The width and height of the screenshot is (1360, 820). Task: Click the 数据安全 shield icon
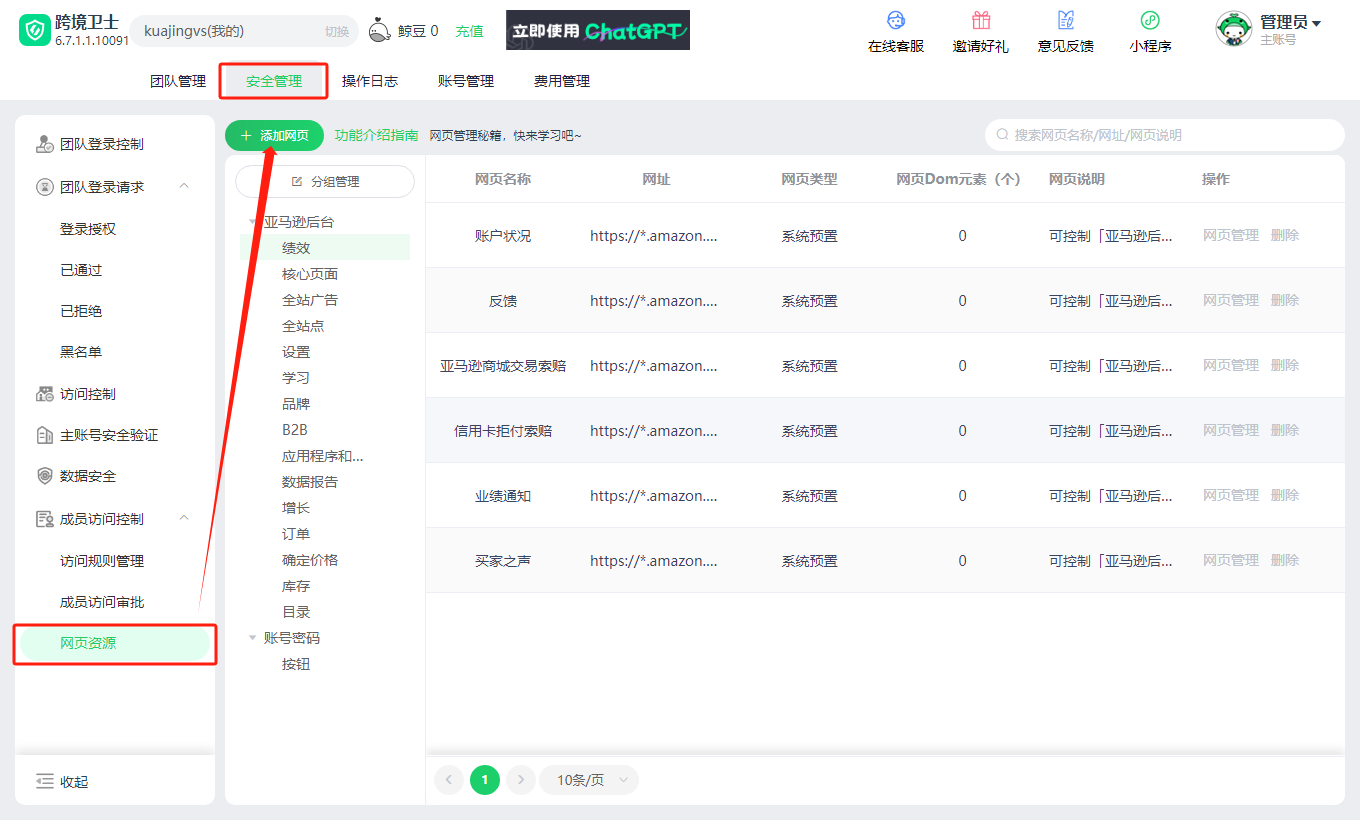[45, 476]
